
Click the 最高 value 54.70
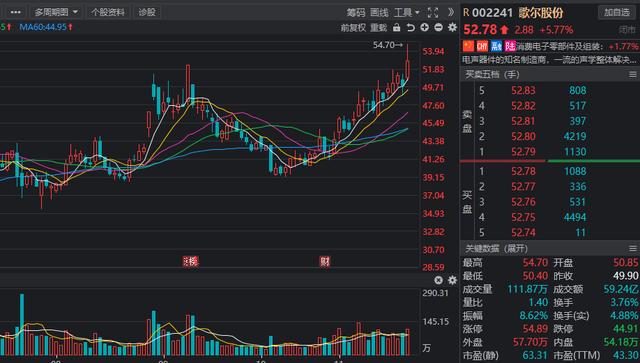535,263
